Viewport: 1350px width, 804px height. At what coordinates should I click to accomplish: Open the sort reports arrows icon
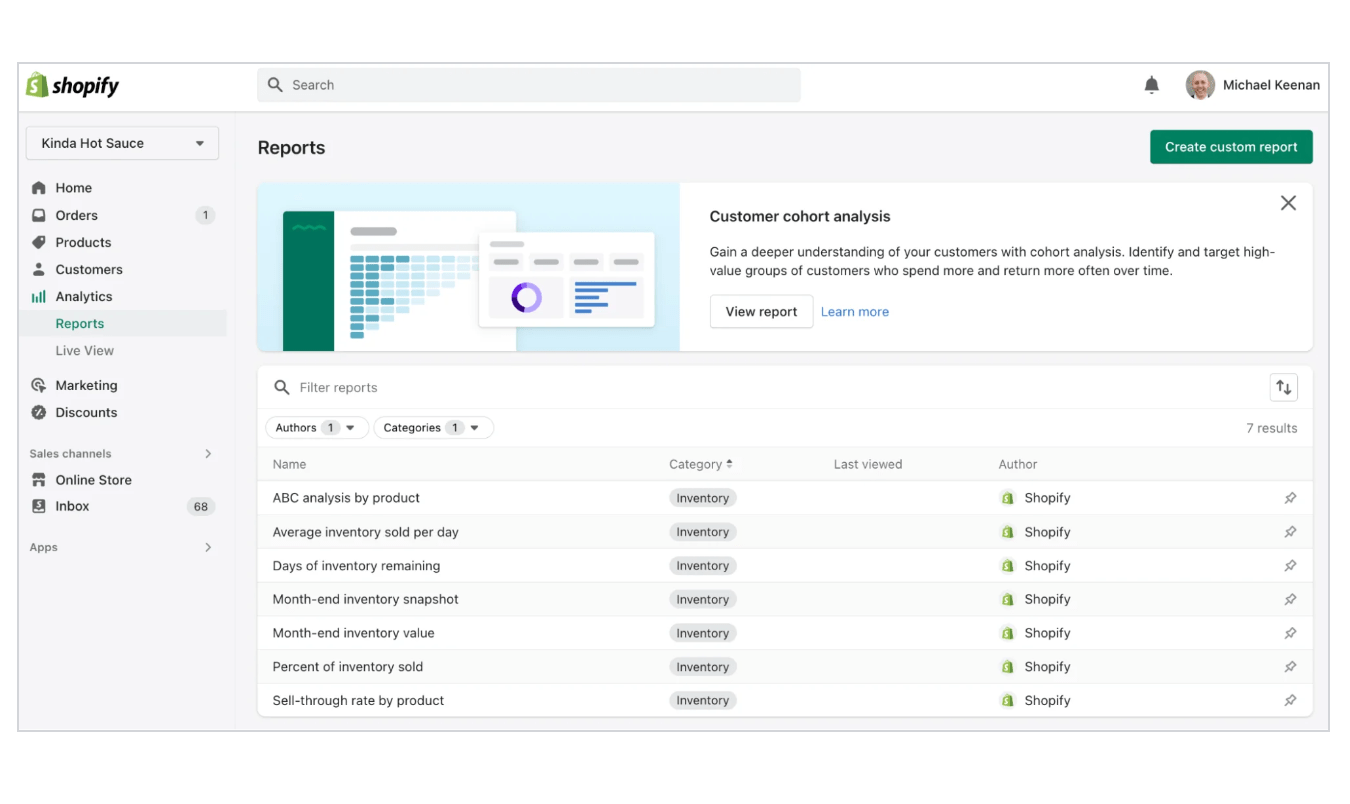(1283, 388)
